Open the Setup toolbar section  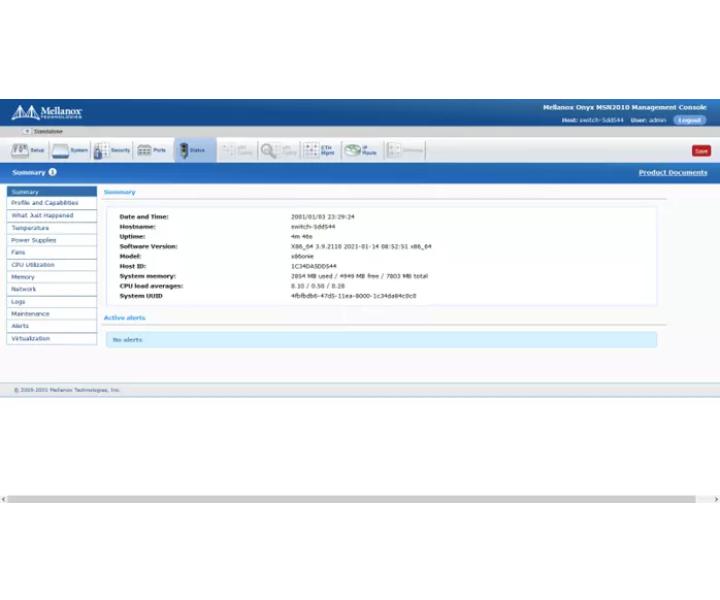point(28,150)
